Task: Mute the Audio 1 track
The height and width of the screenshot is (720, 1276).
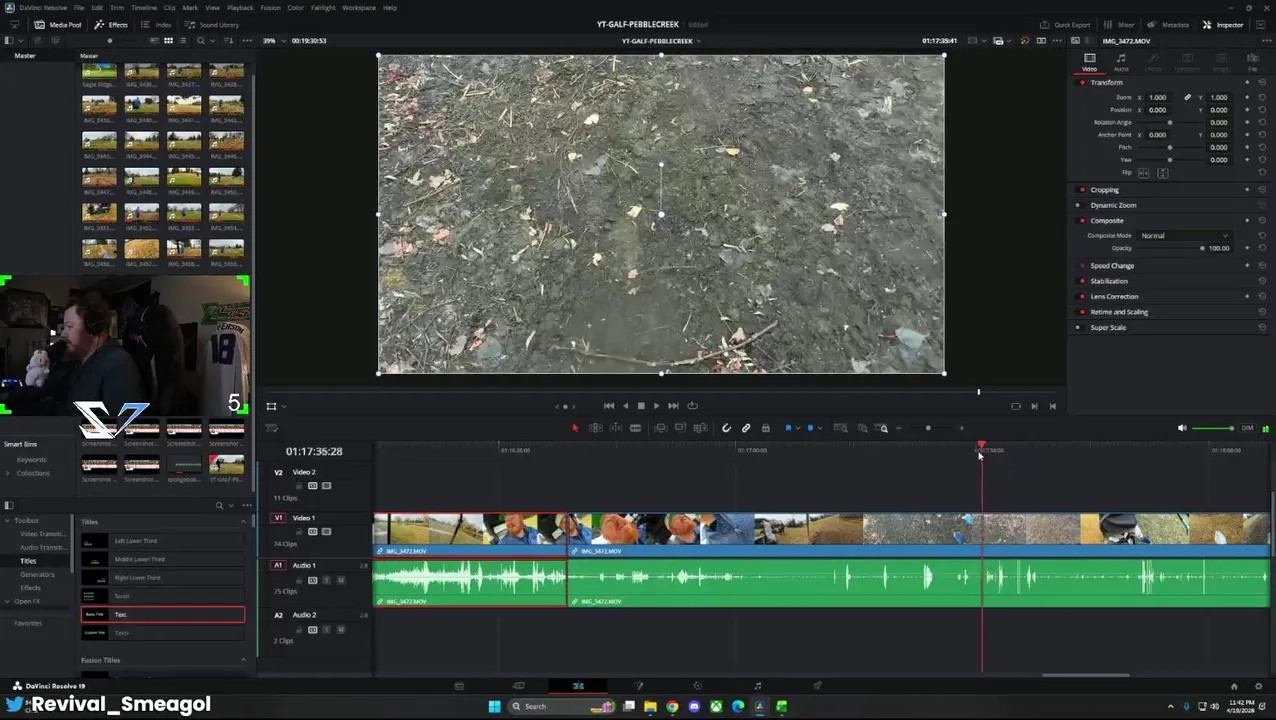Action: point(340,580)
